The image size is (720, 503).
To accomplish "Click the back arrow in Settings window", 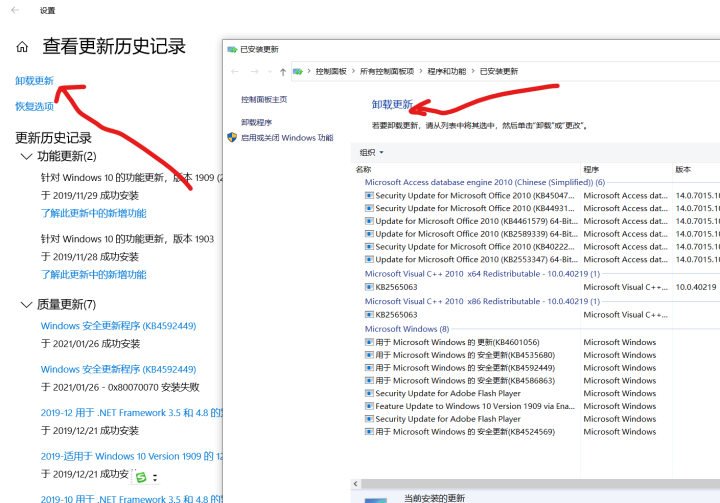I will click(15, 10).
